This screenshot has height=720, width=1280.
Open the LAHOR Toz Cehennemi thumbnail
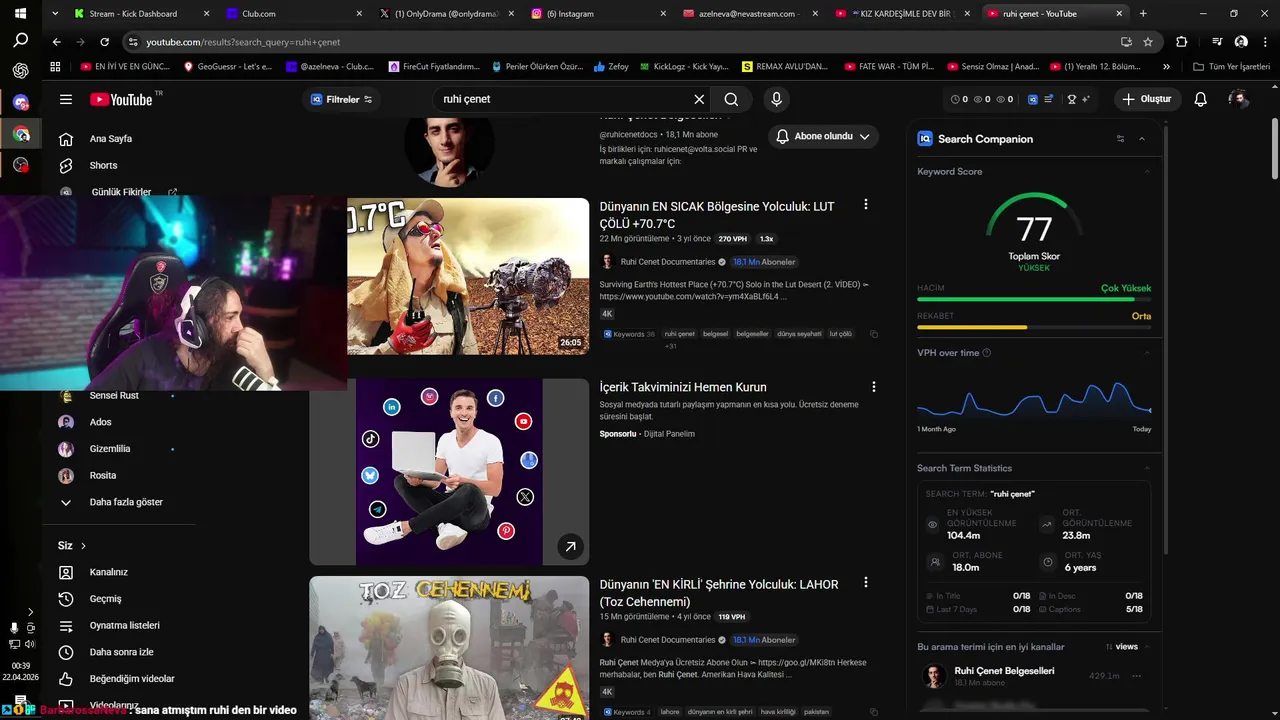[x=449, y=648]
